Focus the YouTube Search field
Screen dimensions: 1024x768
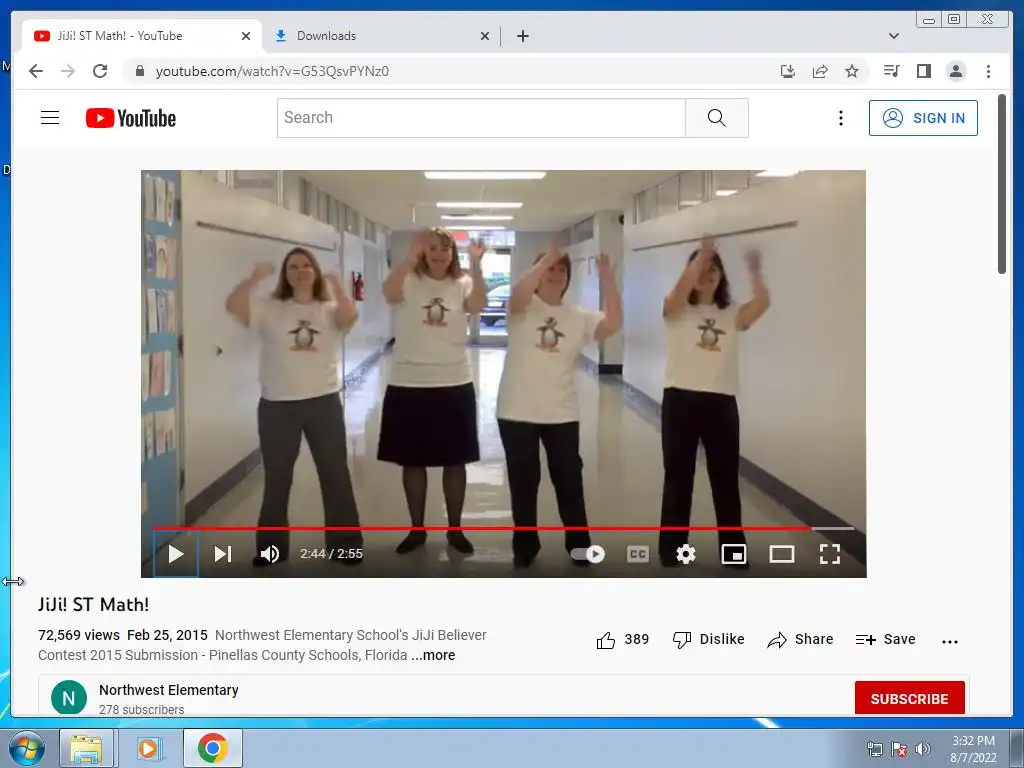click(x=481, y=118)
